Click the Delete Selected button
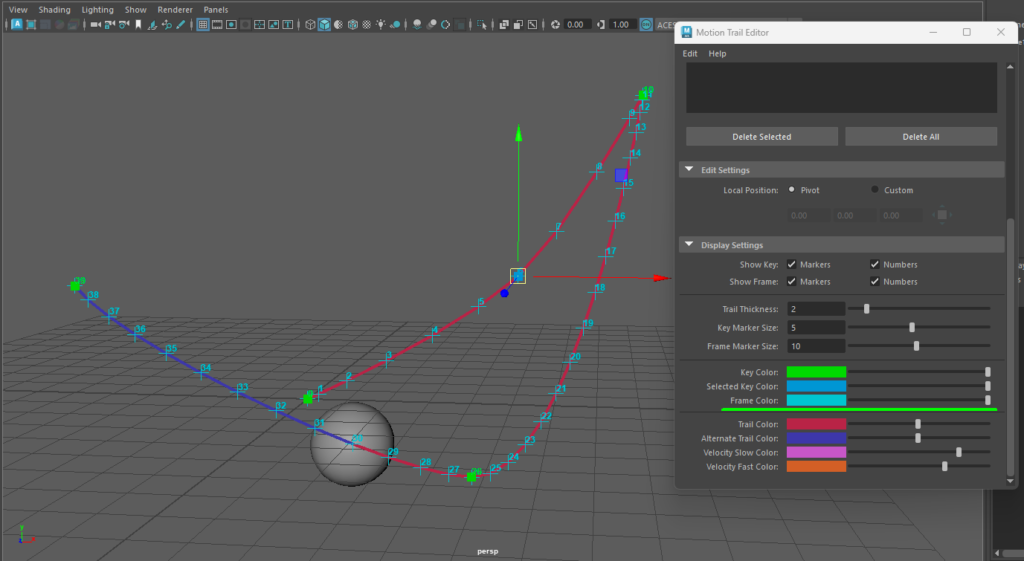This screenshot has width=1024, height=561. pyautogui.click(x=761, y=137)
